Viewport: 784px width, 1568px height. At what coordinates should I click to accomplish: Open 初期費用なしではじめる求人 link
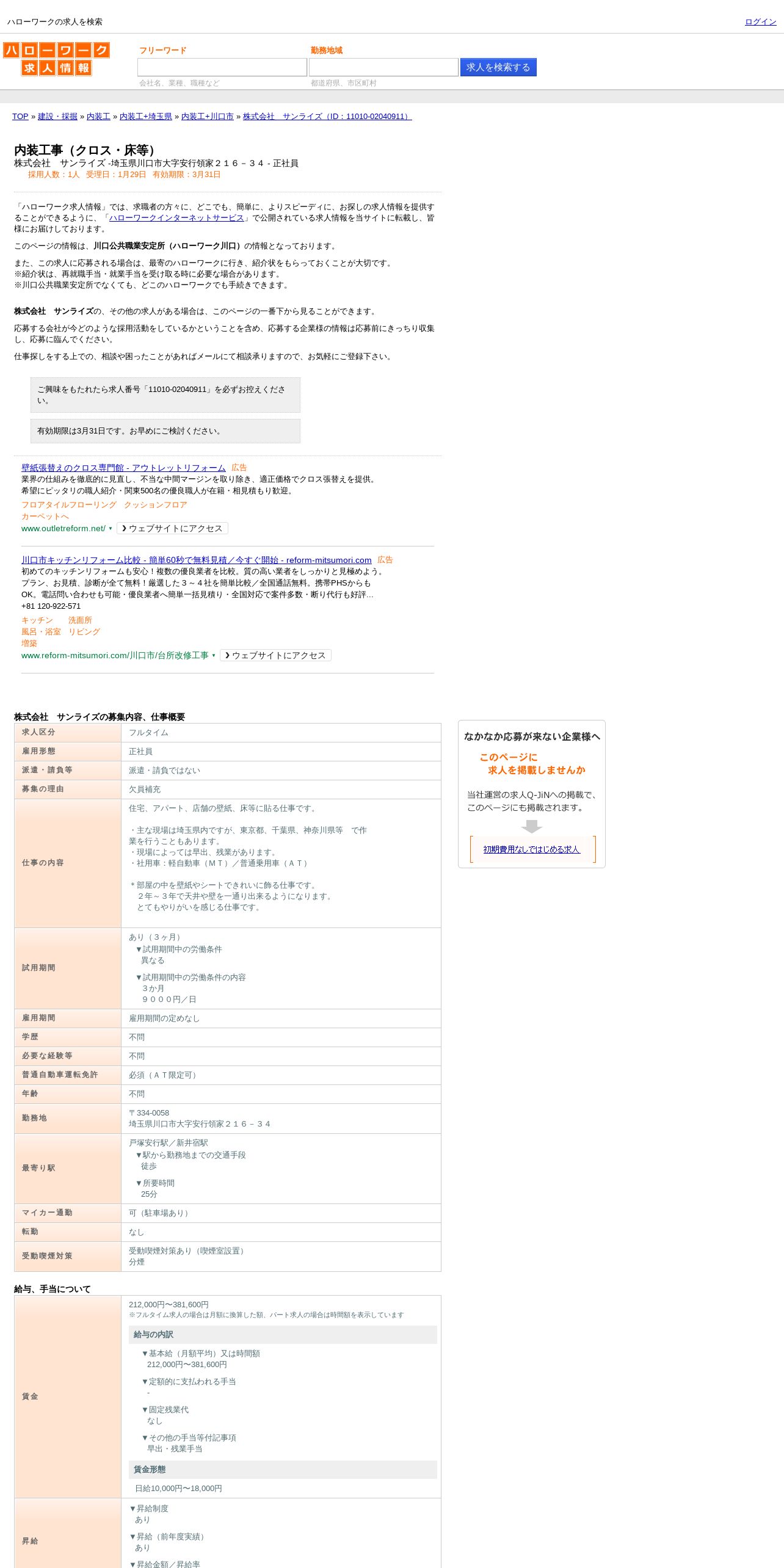532,849
